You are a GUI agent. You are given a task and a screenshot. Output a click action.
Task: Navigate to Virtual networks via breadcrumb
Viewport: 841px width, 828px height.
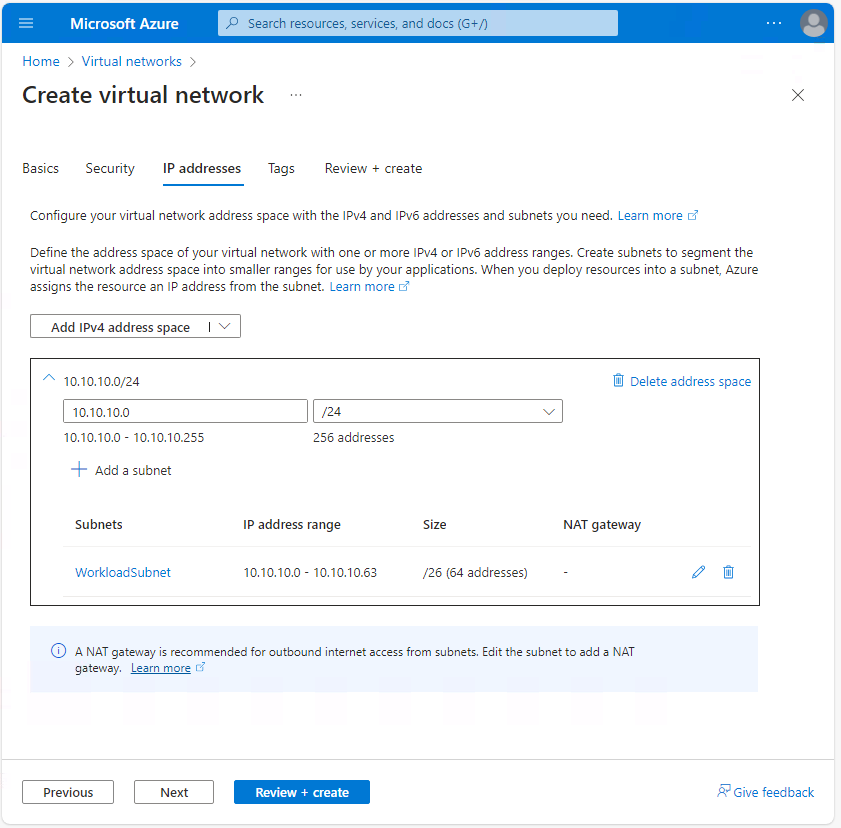pos(131,61)
